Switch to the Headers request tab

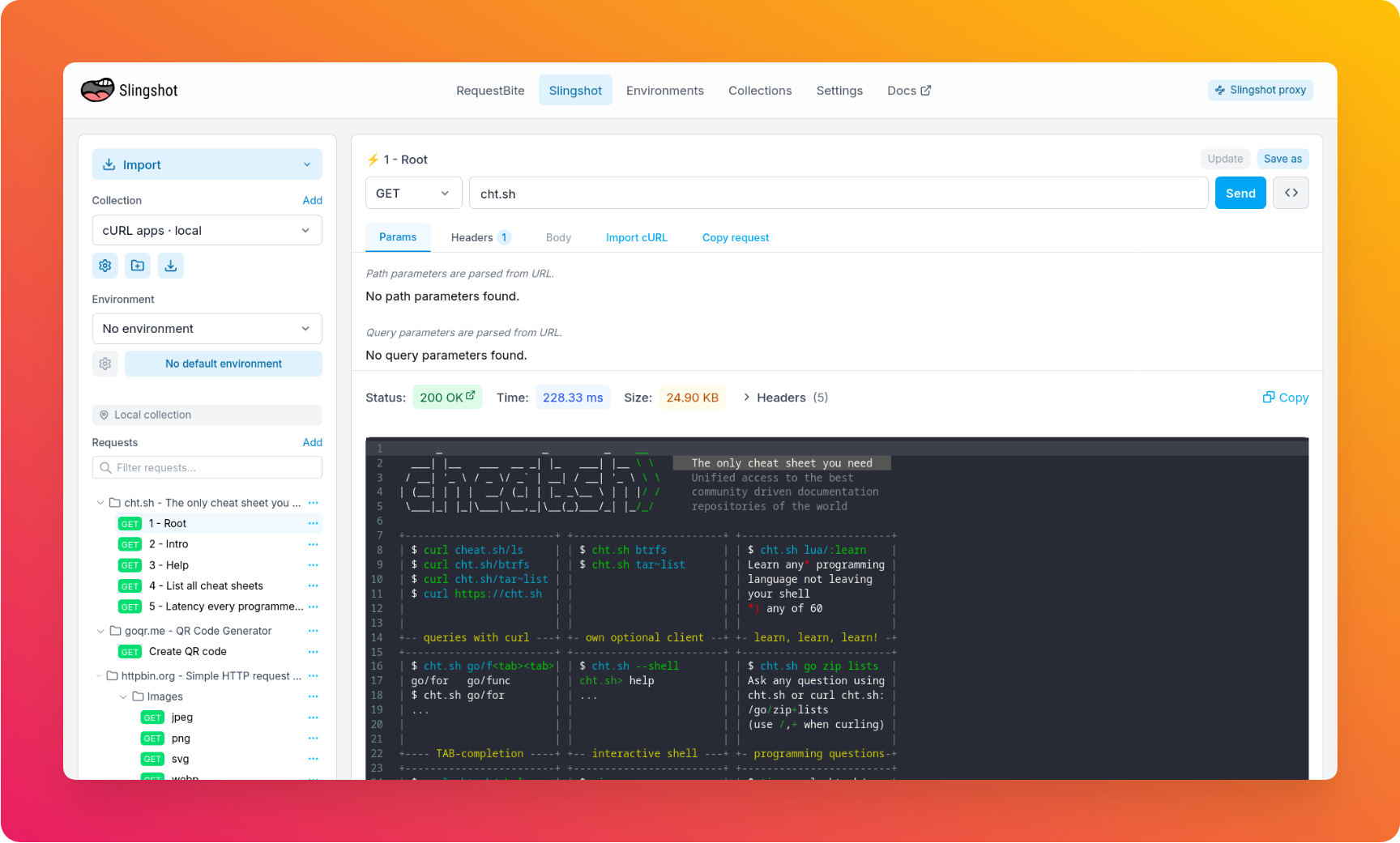[x=480, y=237]
